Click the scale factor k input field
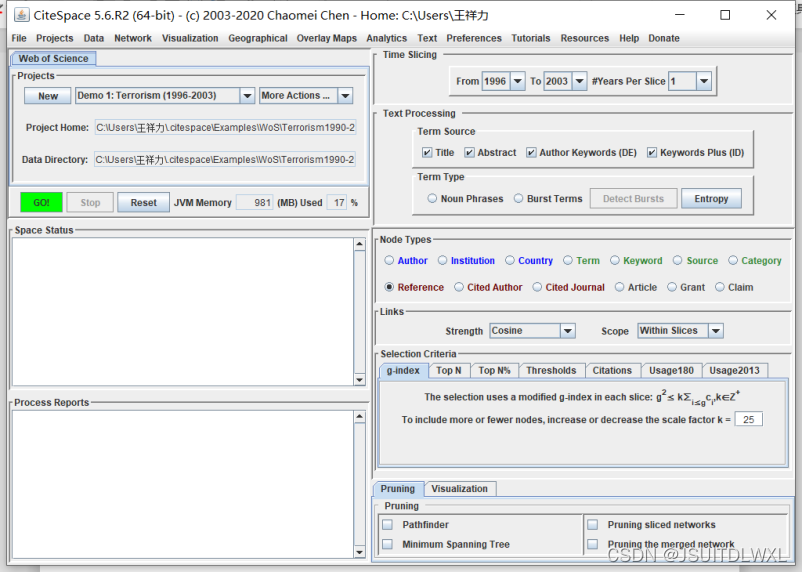 749,420
